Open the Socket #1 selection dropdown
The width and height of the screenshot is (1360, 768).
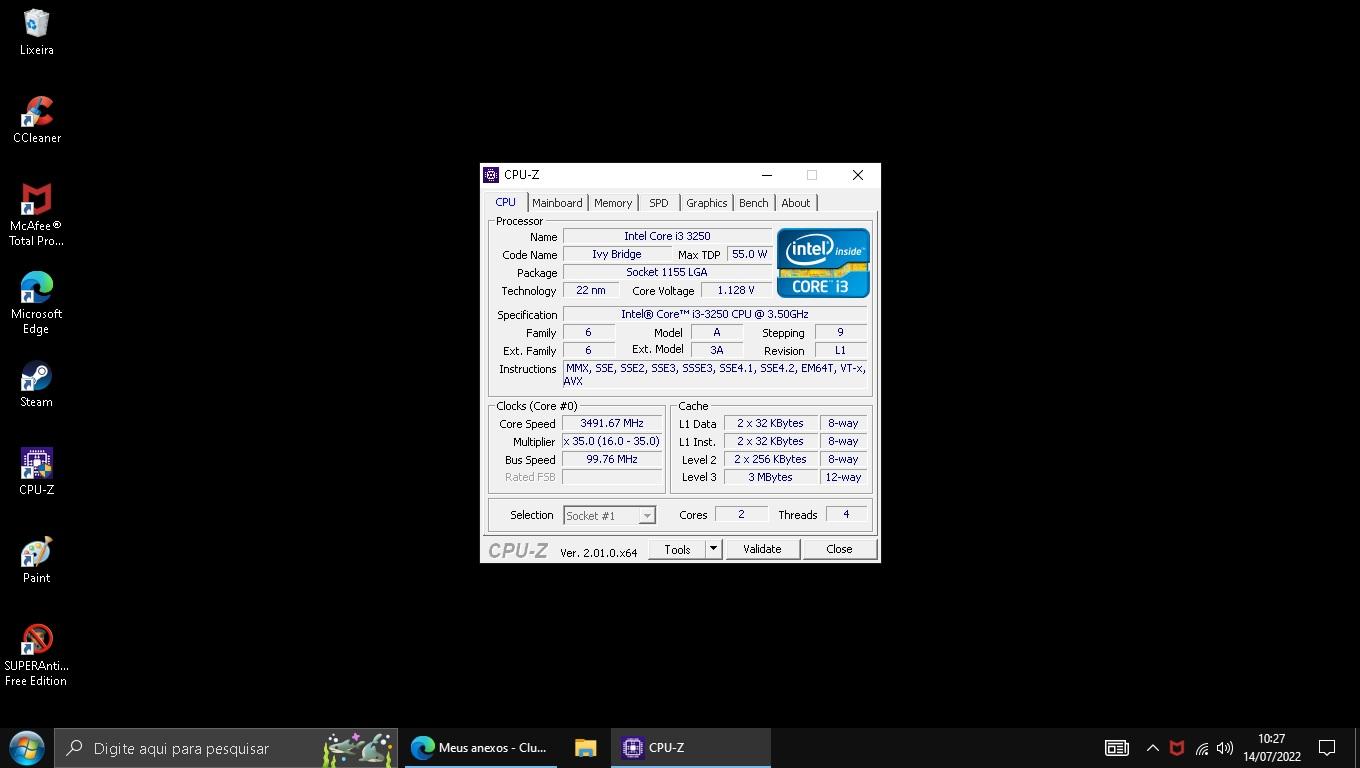point(609,515)
